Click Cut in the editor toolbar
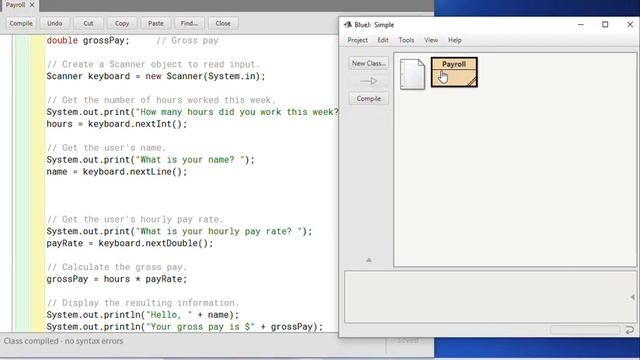 88,23
